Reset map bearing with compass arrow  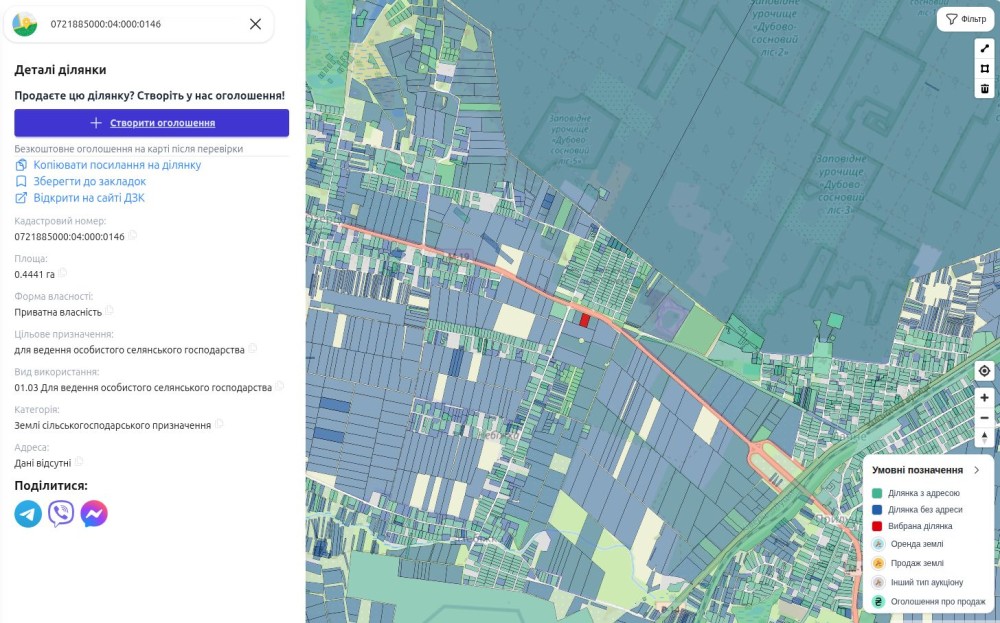point(984,437)
